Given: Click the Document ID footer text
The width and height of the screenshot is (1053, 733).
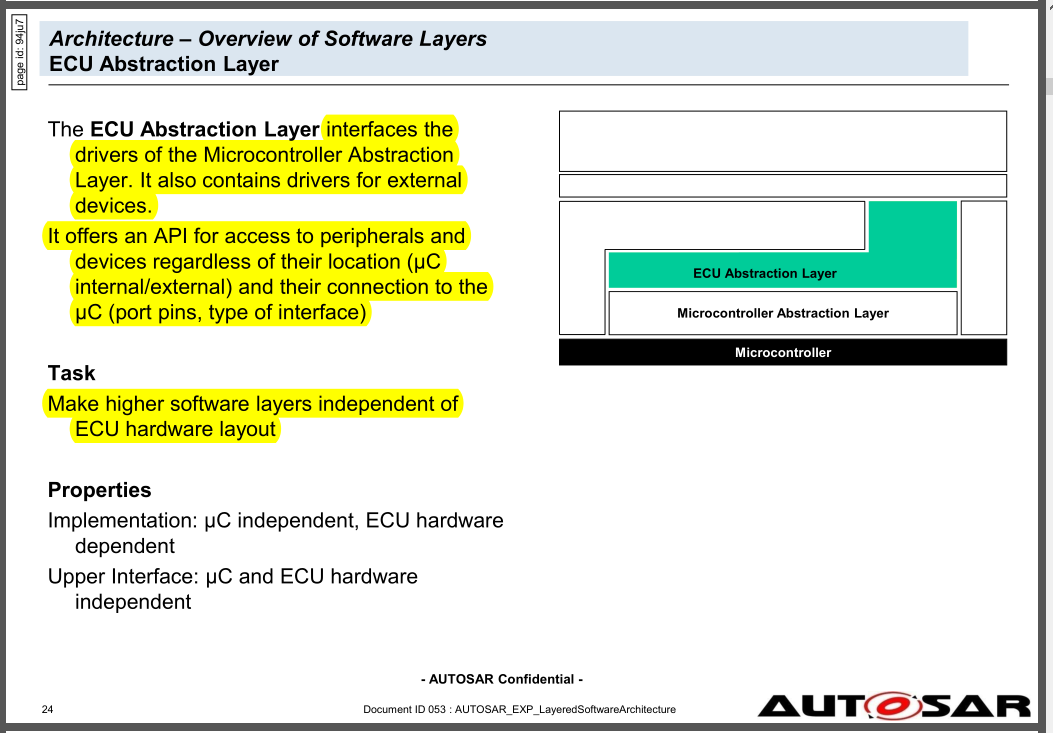Looking at the screenshot, I should click(x=520, y=708).
